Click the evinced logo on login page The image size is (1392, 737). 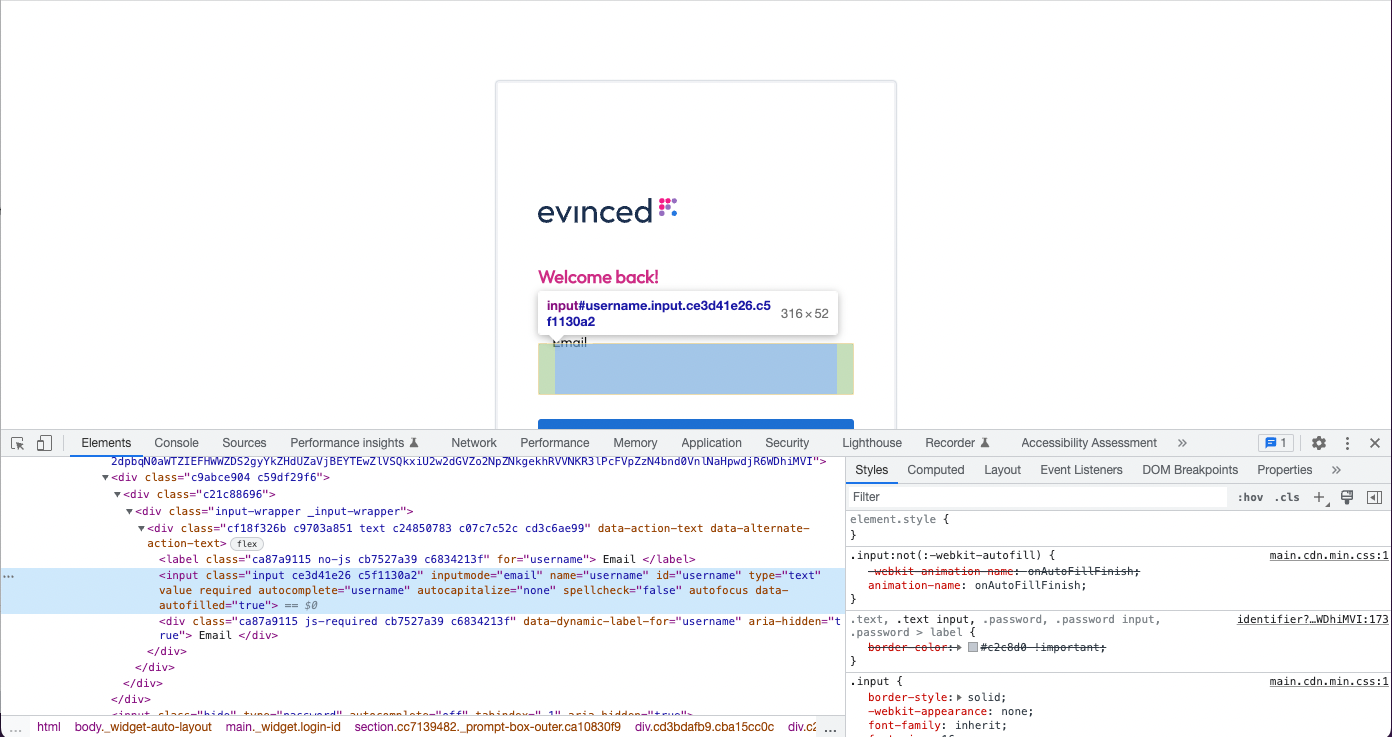point(607,210)
